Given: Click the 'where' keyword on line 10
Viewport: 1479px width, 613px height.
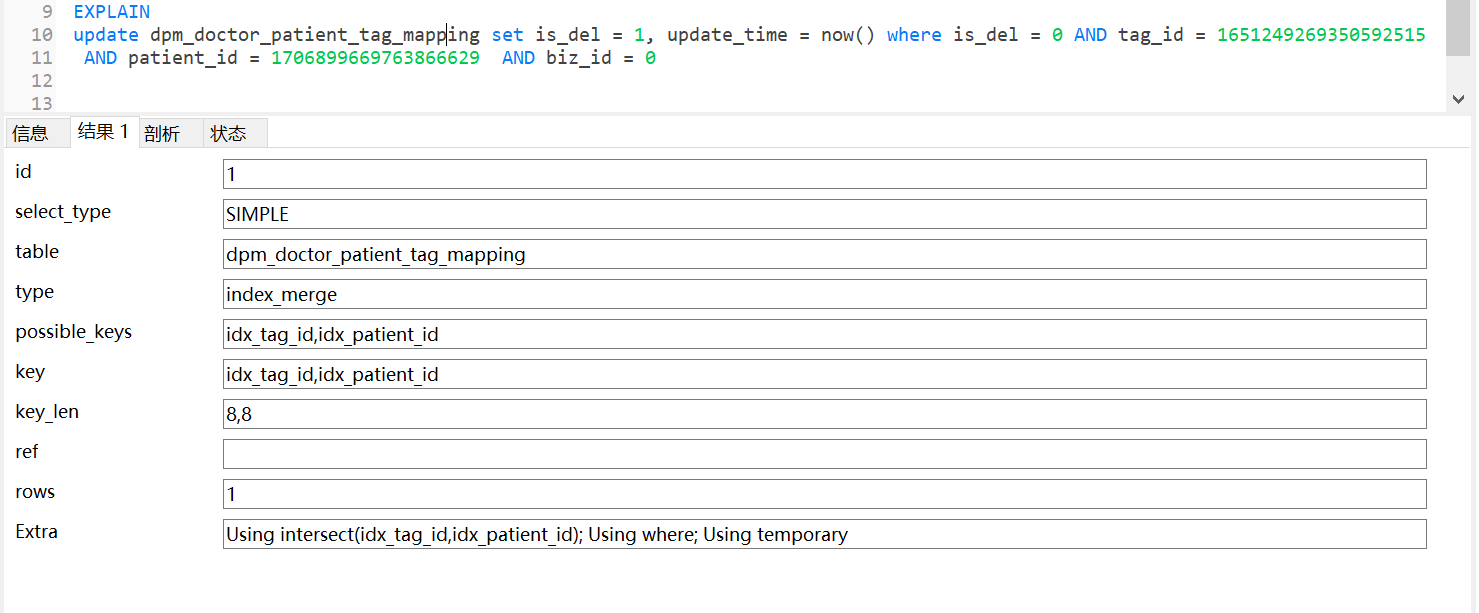Looking at the screenshot, I should (914, 35).
